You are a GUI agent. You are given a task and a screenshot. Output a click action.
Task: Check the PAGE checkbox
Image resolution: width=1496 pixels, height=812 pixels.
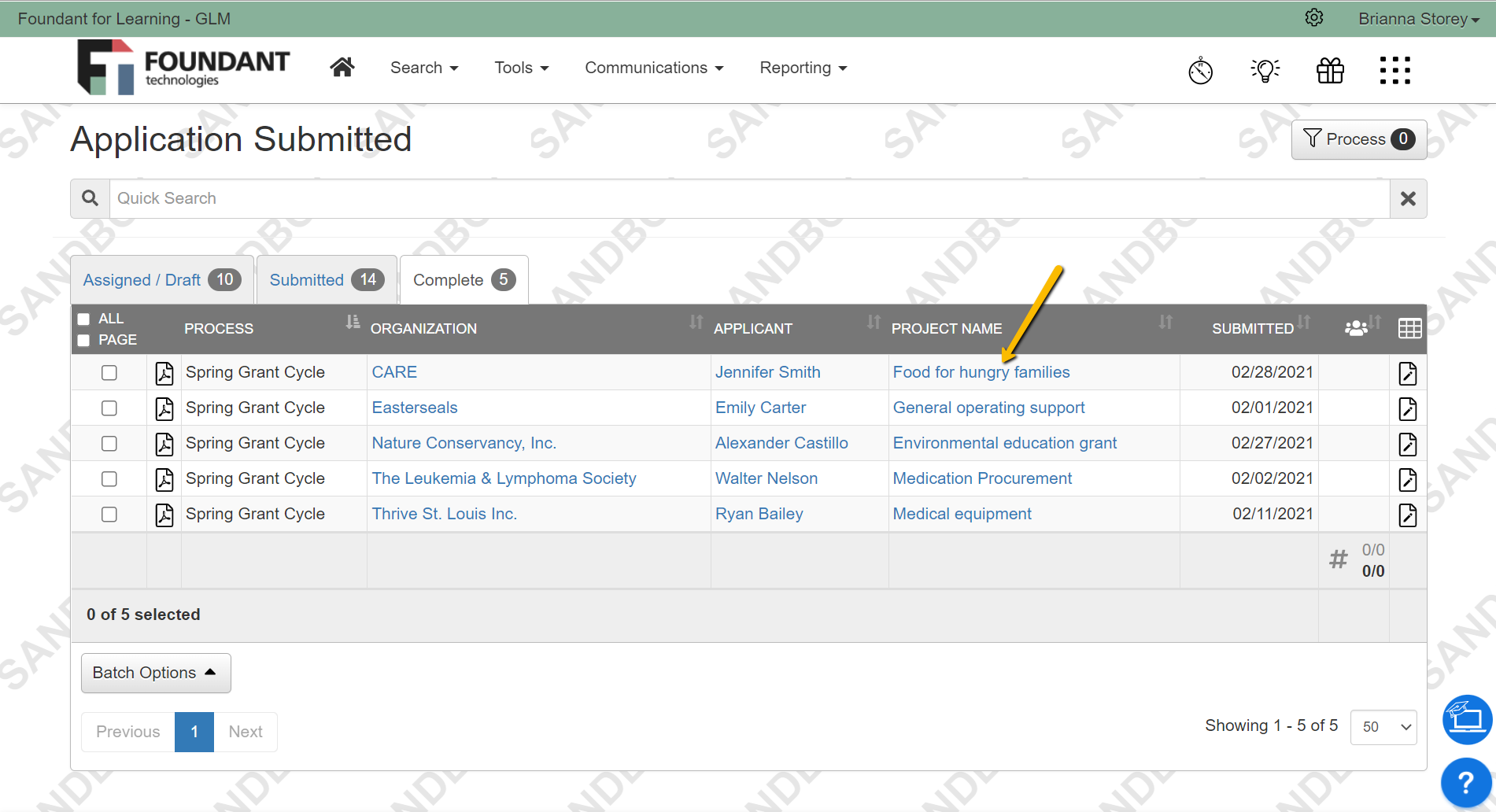(83, 339)
